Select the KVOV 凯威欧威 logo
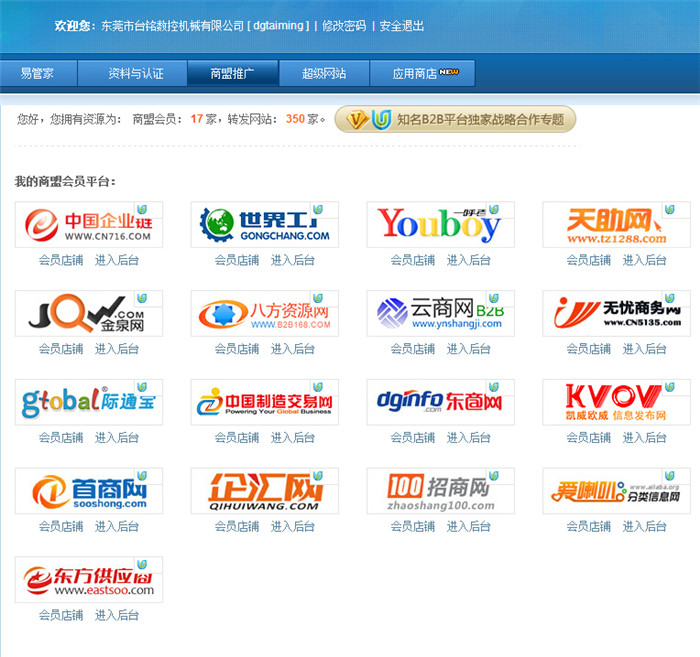The image size is (700, 657). coord(616,402)
